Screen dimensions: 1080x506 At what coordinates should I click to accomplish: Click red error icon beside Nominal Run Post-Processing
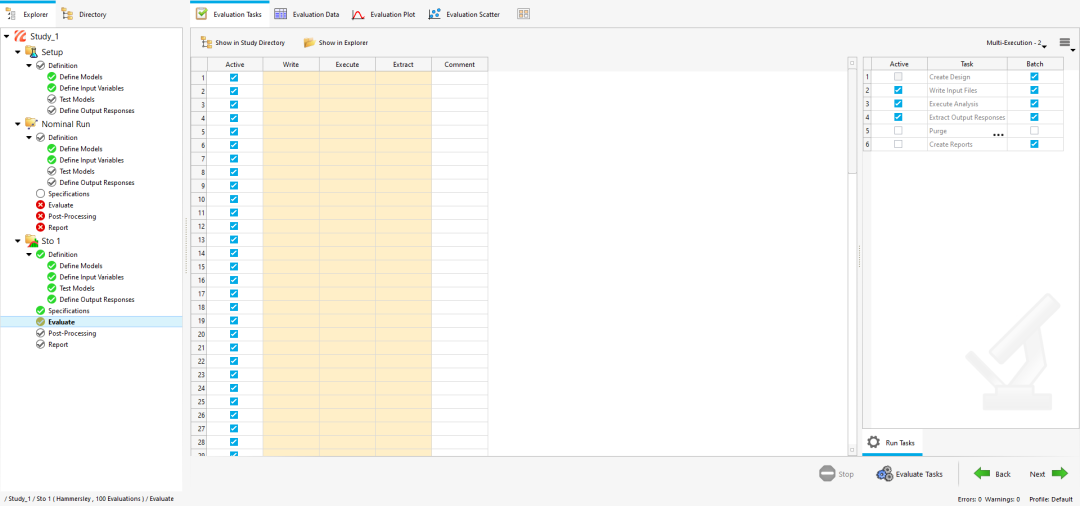pyautogui.click(x=41, y=216)
